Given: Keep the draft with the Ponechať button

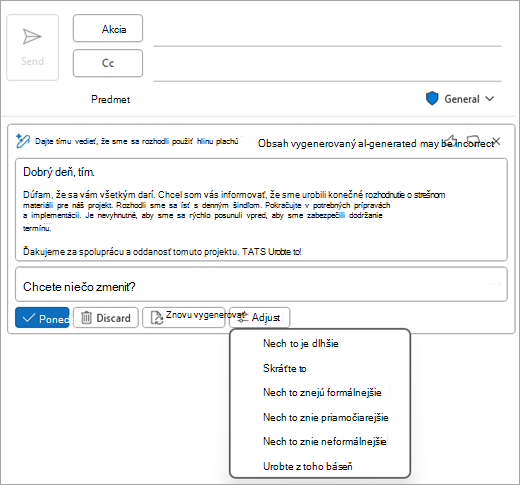Looking at the screenshot, I should [x=42, y=318].
